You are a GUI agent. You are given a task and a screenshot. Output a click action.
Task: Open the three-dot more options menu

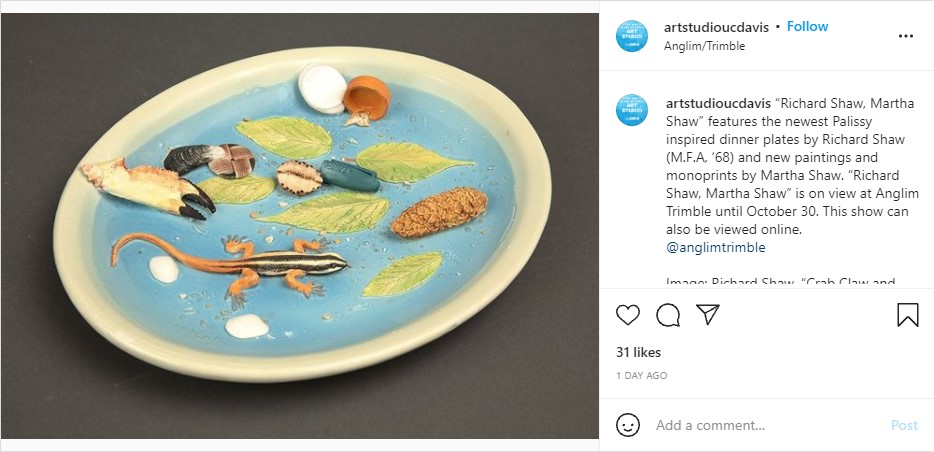click(906, 36)
